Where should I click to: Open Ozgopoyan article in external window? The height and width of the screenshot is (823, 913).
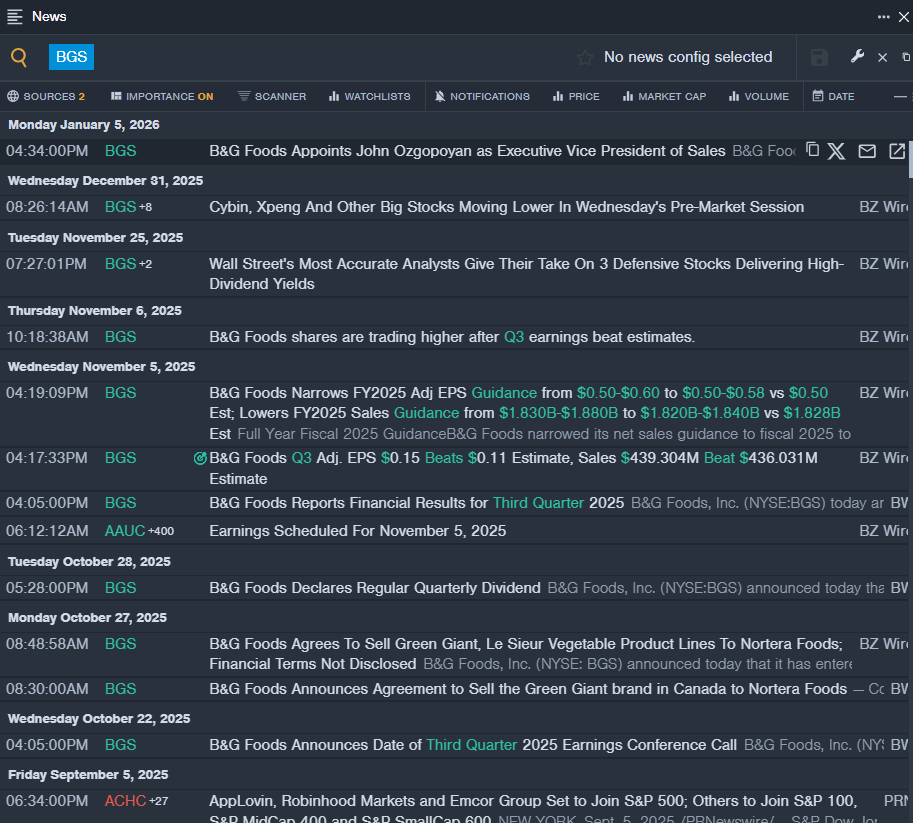click(897, 151)
